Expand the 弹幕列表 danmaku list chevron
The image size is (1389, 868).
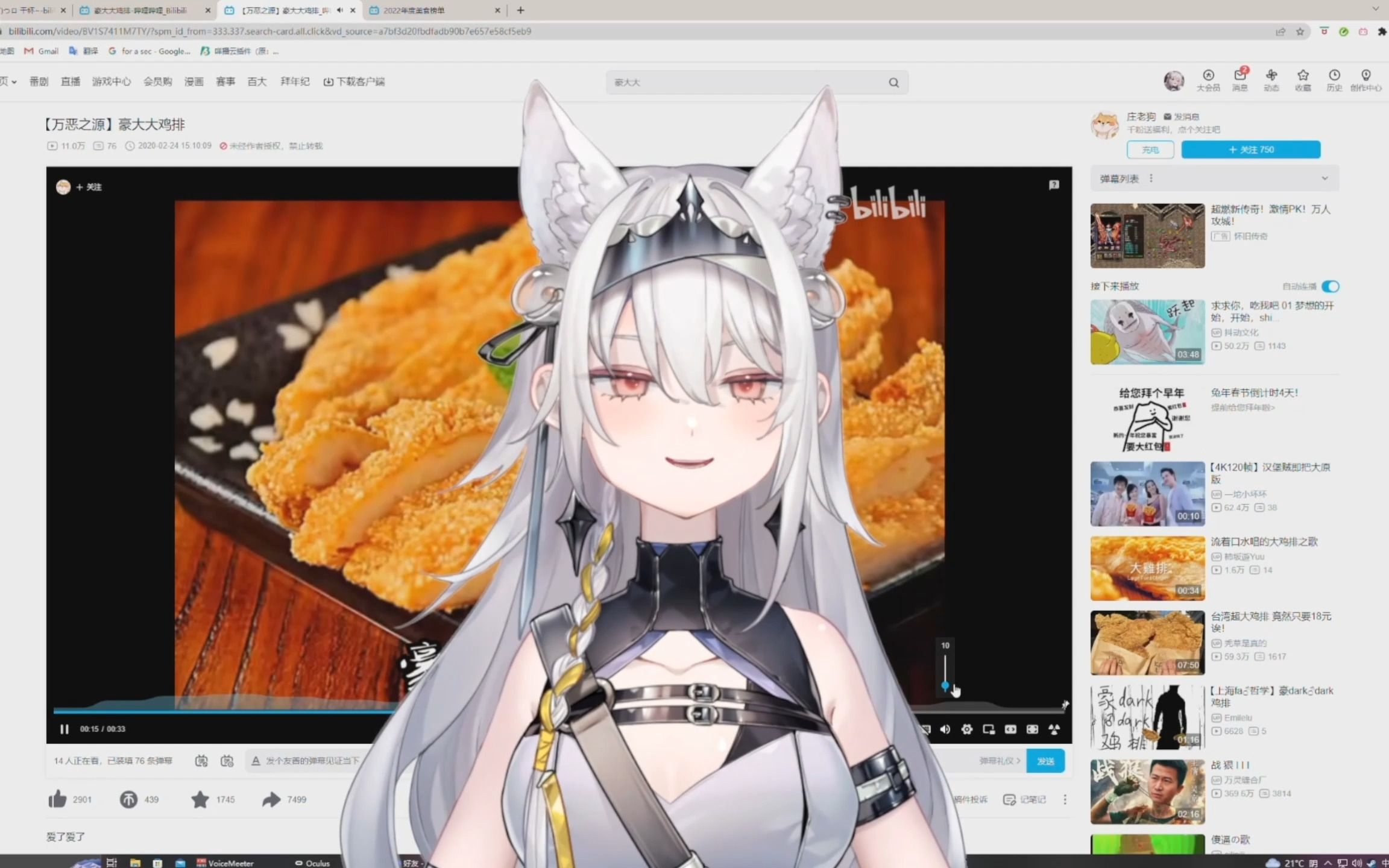coord(1324,178)
